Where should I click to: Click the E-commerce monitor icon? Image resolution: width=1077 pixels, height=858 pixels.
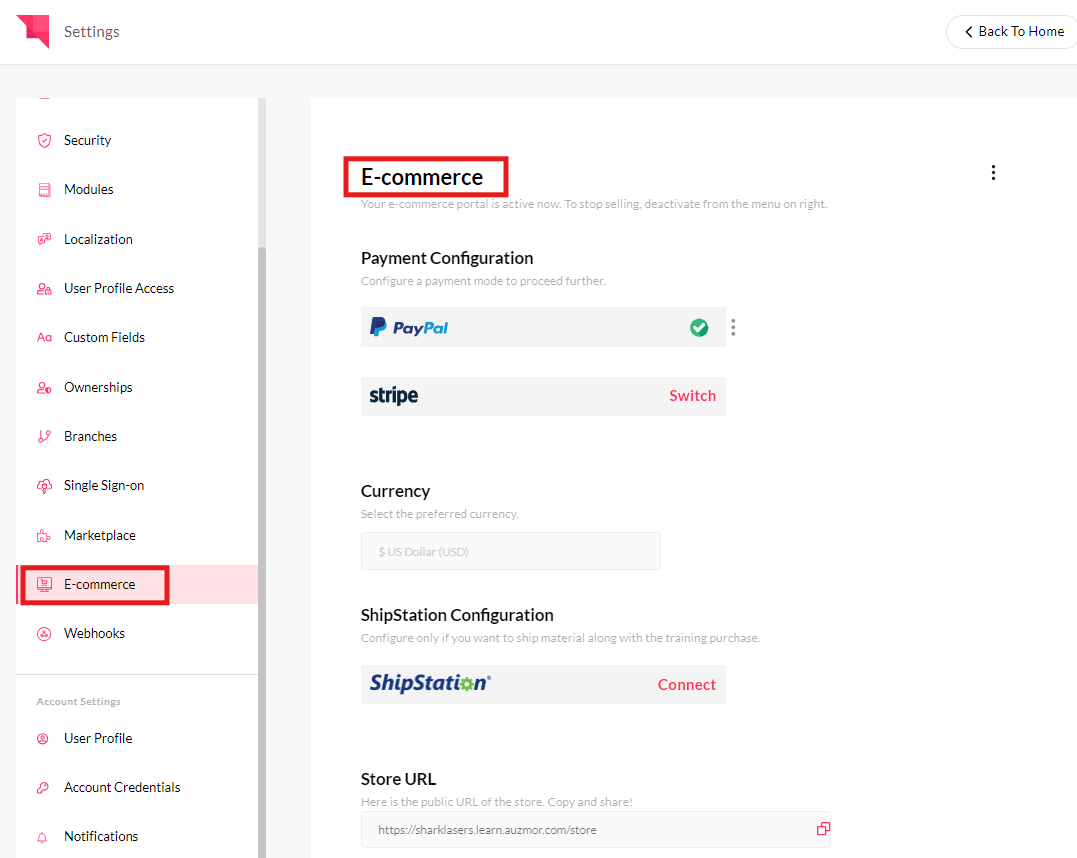click(44, 585)
